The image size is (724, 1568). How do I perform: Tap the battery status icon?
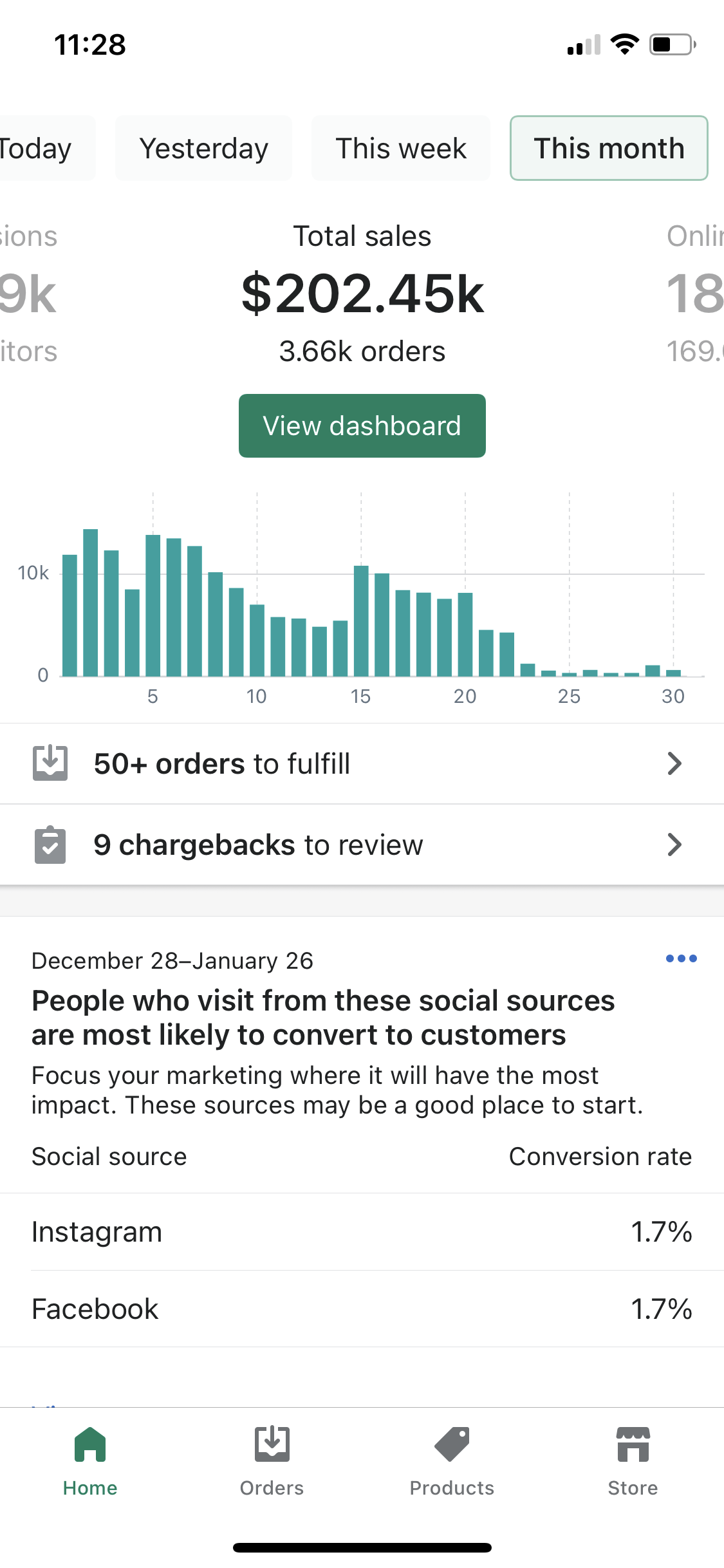(673, 44)
